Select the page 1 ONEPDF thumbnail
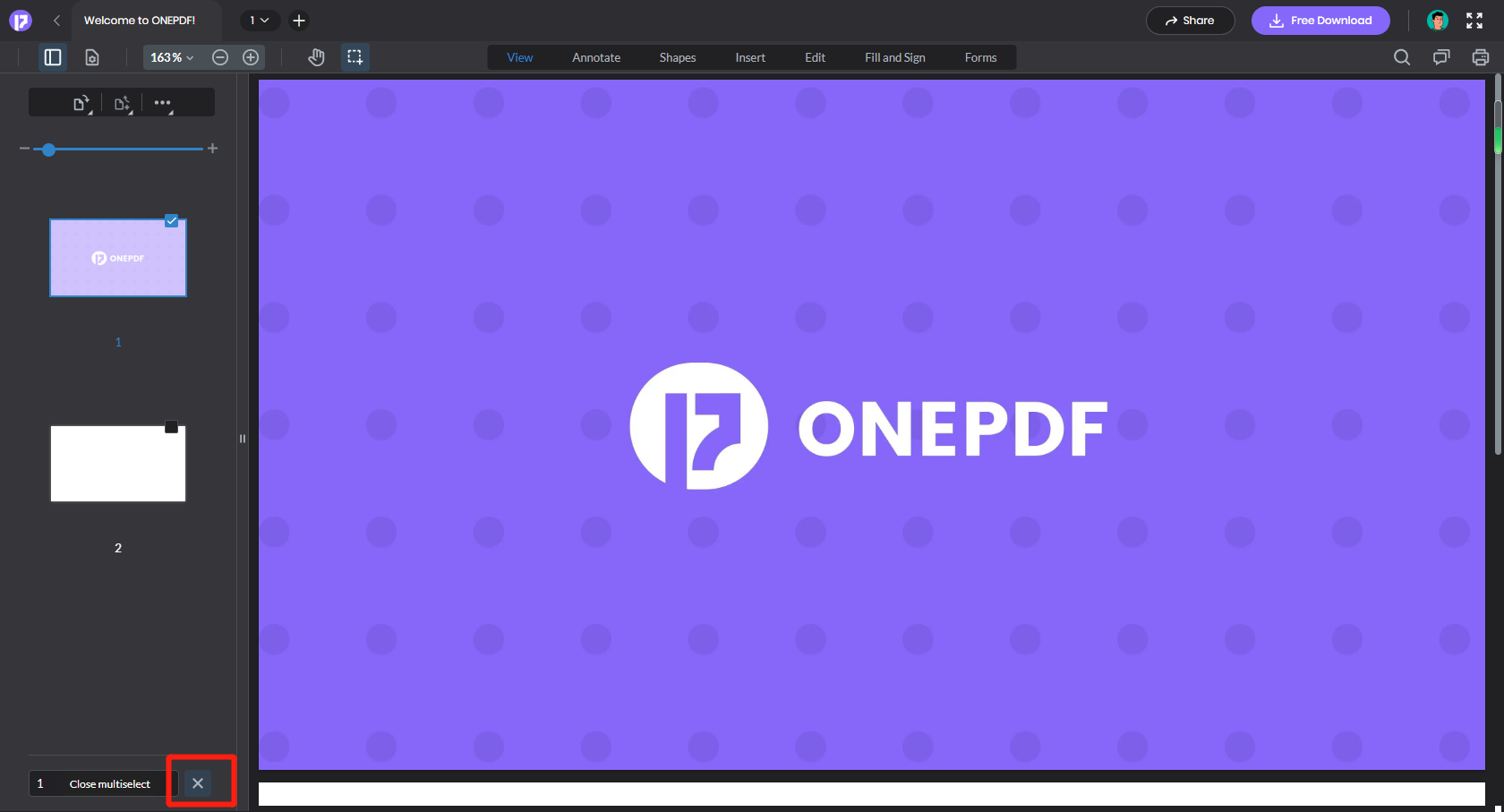1504x812 pixels. point(118,258)
